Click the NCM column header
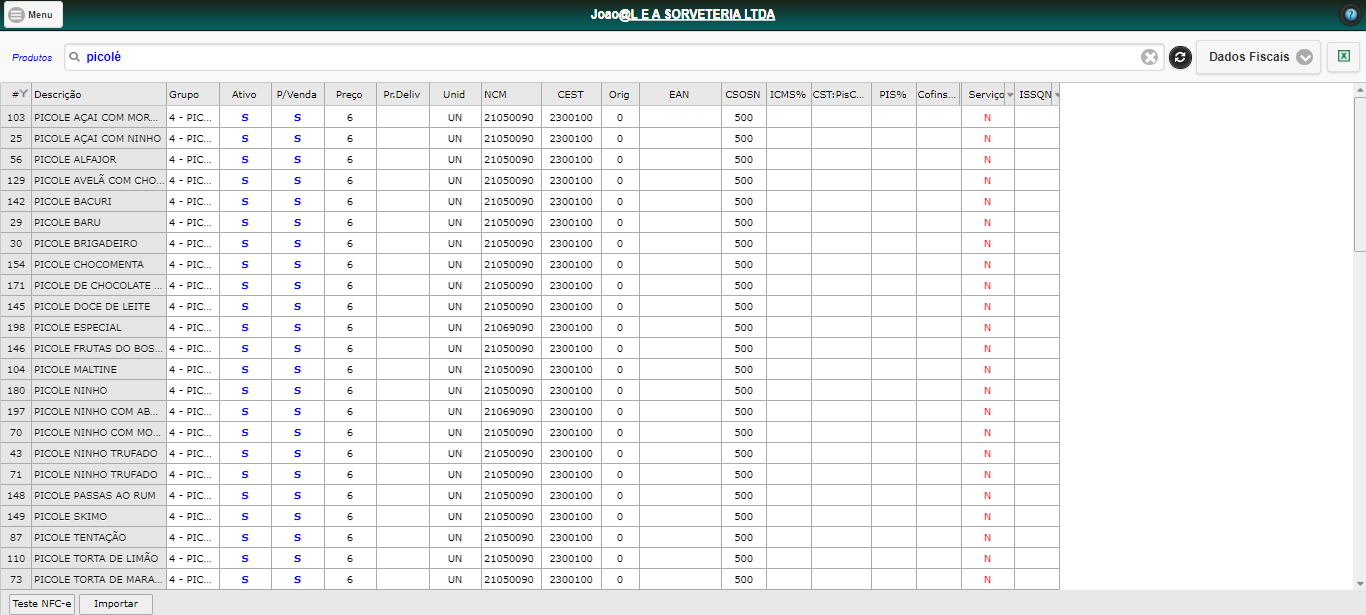The height and width of the screenshot is (615, 1366). tap(511, 95)
